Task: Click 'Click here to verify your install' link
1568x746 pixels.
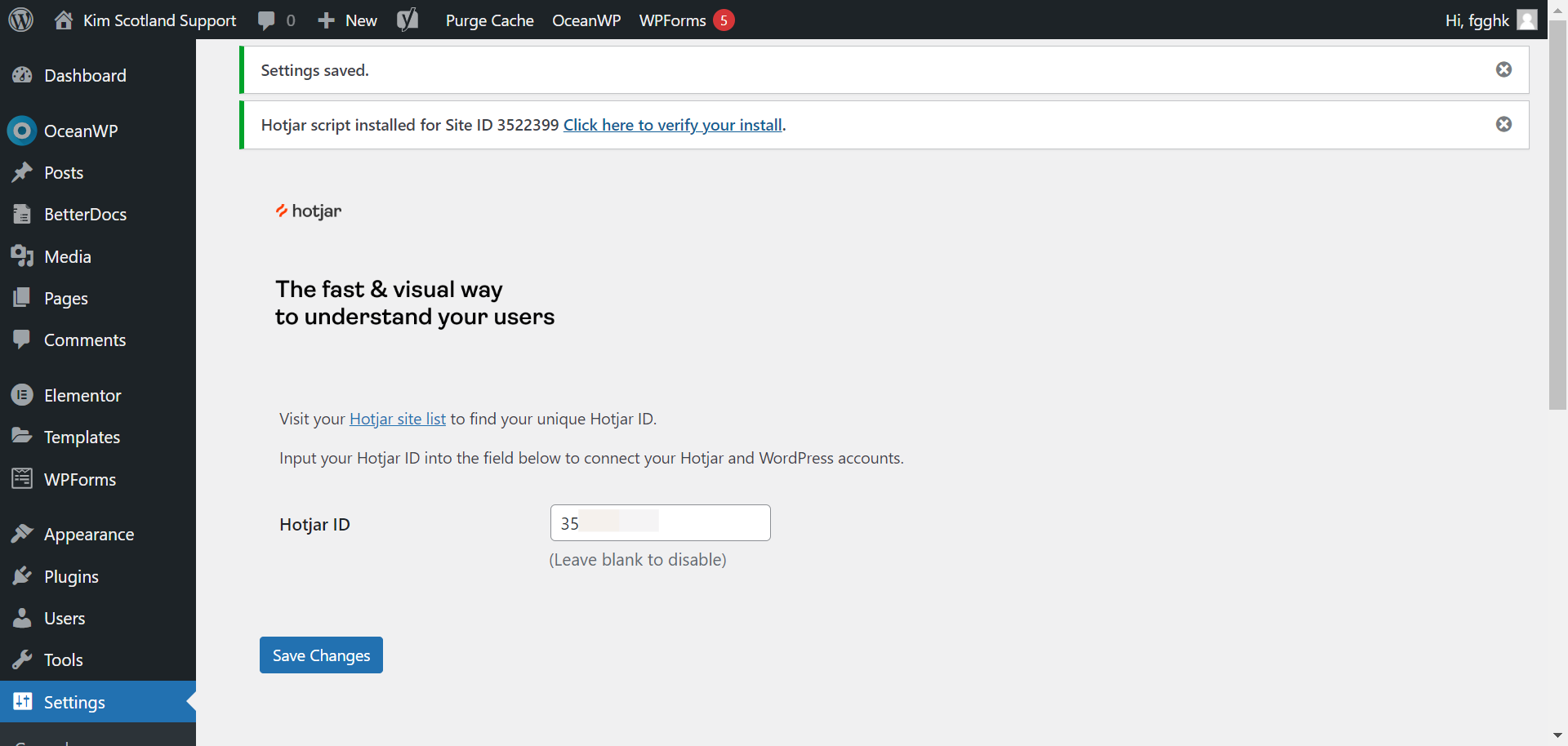Action: click(673, 125)
